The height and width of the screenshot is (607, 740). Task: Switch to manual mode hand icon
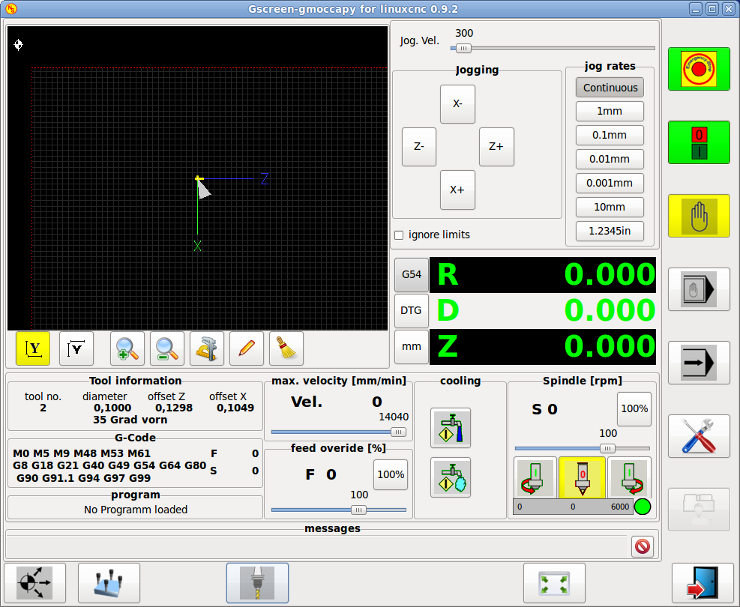coord(699,215)
